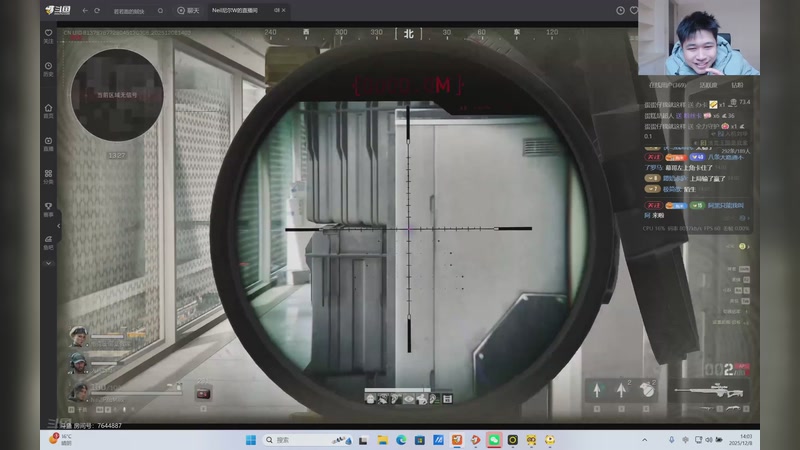
Task: Click the magnifier icon in the top search box
Action: click(x=160, y=11)
